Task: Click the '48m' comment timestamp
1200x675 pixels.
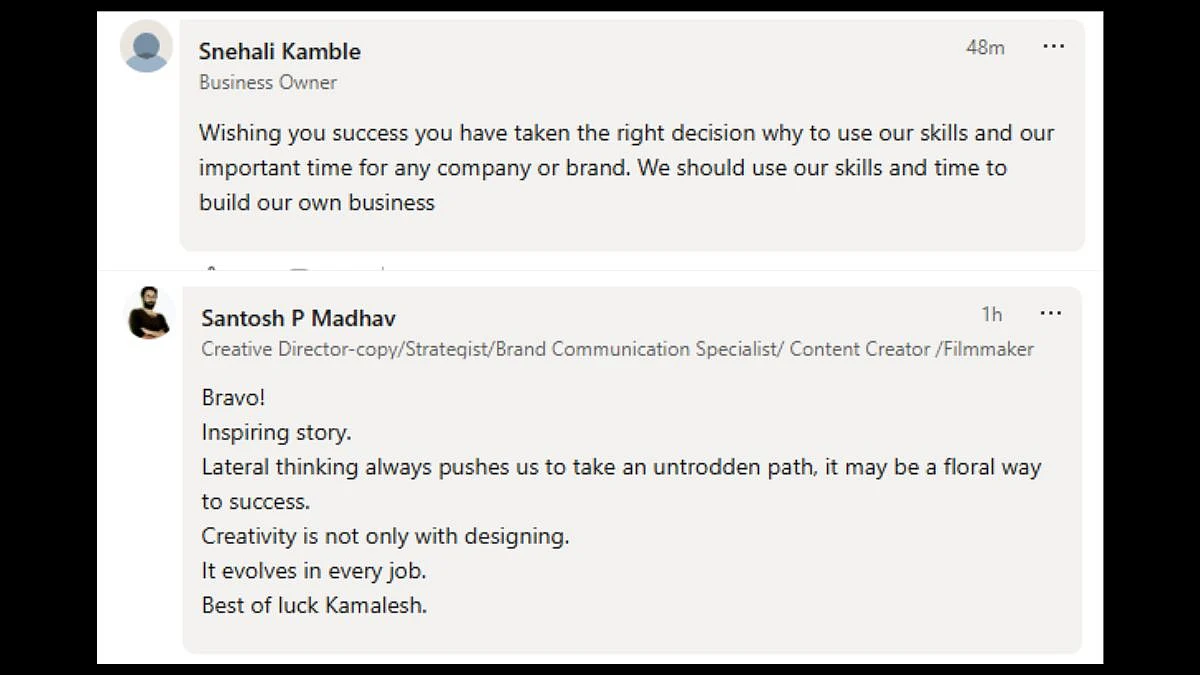Action: point(985,47)
